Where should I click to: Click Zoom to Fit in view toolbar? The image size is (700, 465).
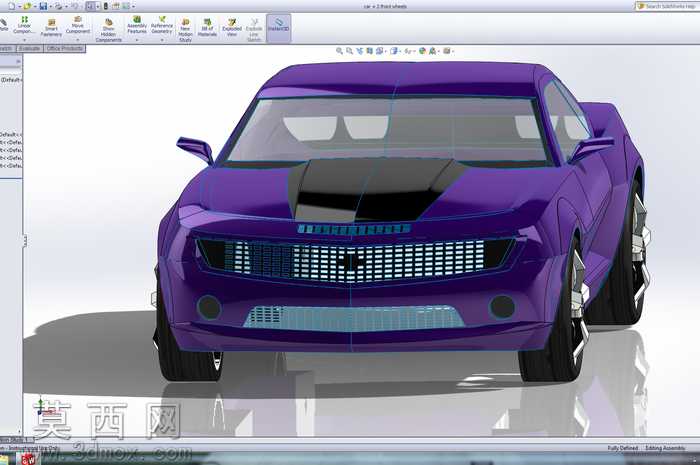point(339,51)
